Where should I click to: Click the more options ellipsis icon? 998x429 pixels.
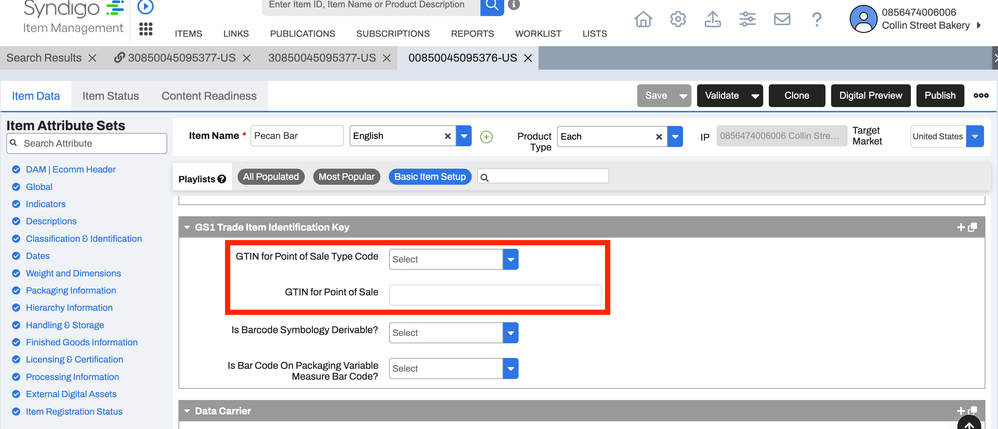point(981,95)
